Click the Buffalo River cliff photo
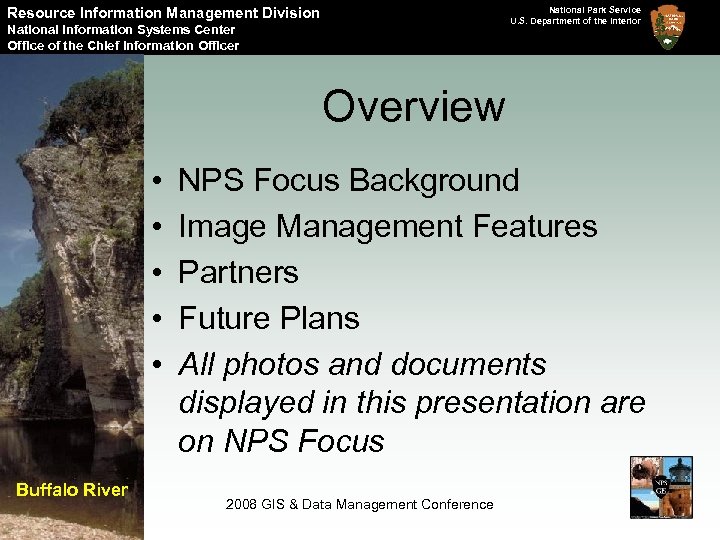Image resolution: width=720 pixels, height=540 pixels. click(72, 297)
